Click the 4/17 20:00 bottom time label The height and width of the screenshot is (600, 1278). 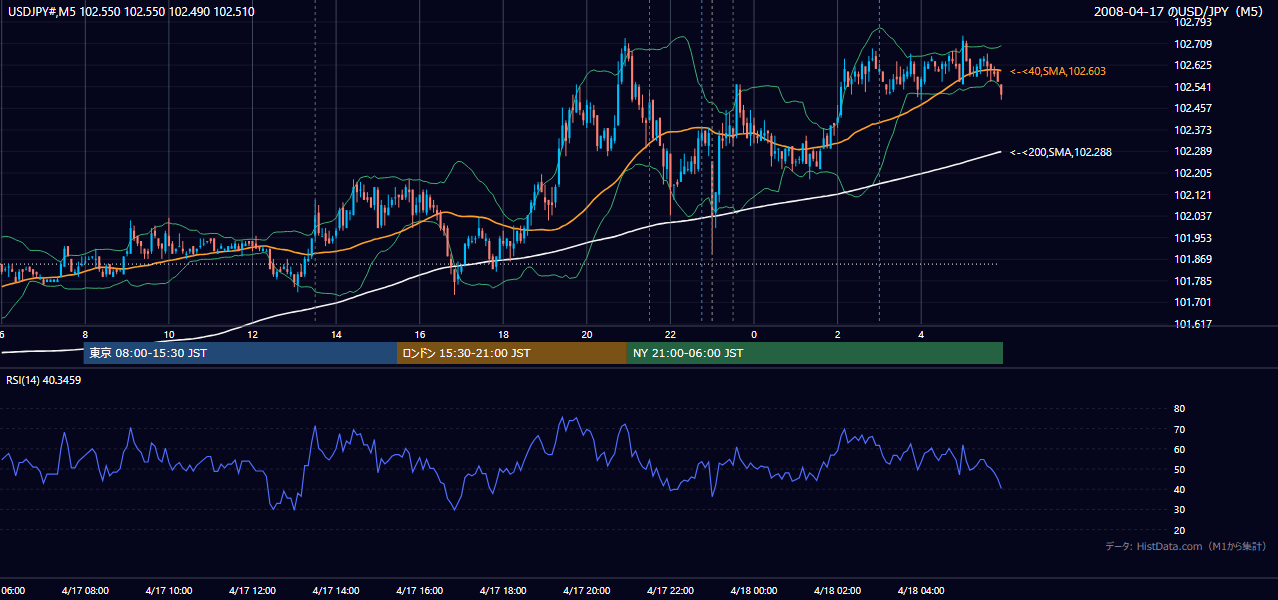pyautogui.click(x=586, y=590)
